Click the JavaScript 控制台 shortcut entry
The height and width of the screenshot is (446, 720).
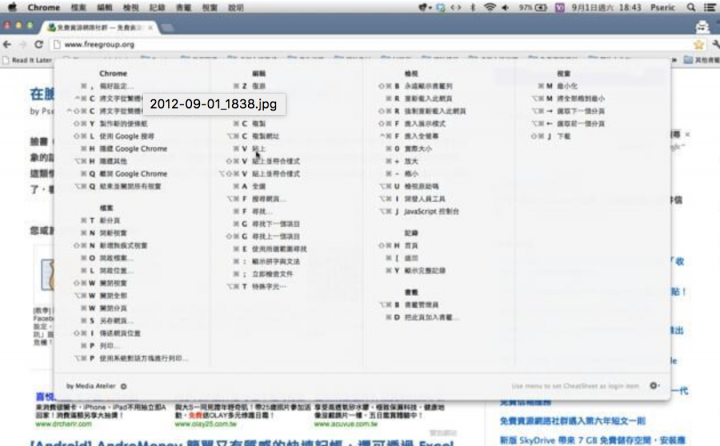[x=419, y=211]
